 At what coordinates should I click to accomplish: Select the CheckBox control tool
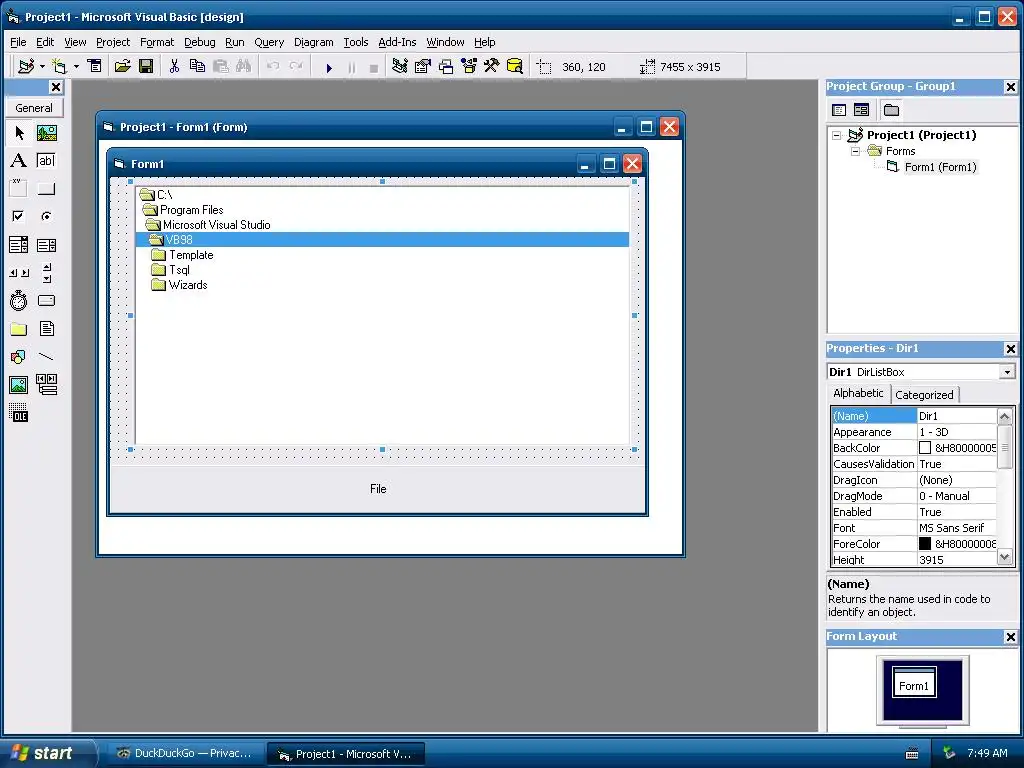(19, 216)
